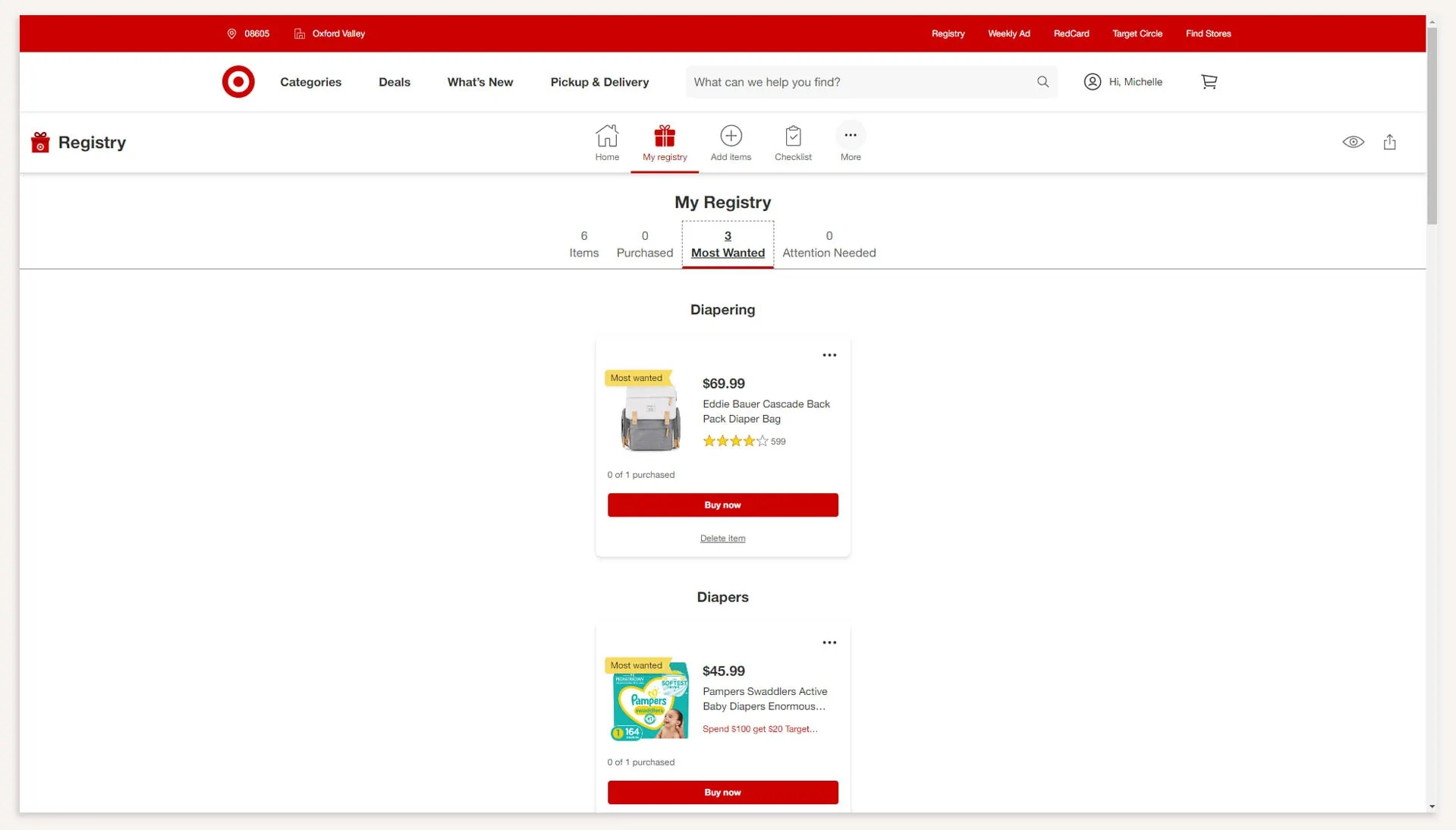This screenshot has height=830, width=1456.
Task: Open the Weekly Ad link
Action: click(x=1008, y=33)
